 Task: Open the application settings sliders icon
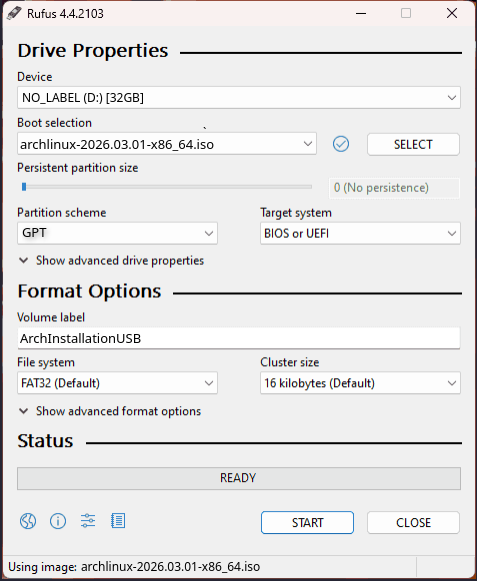point(88,521)
